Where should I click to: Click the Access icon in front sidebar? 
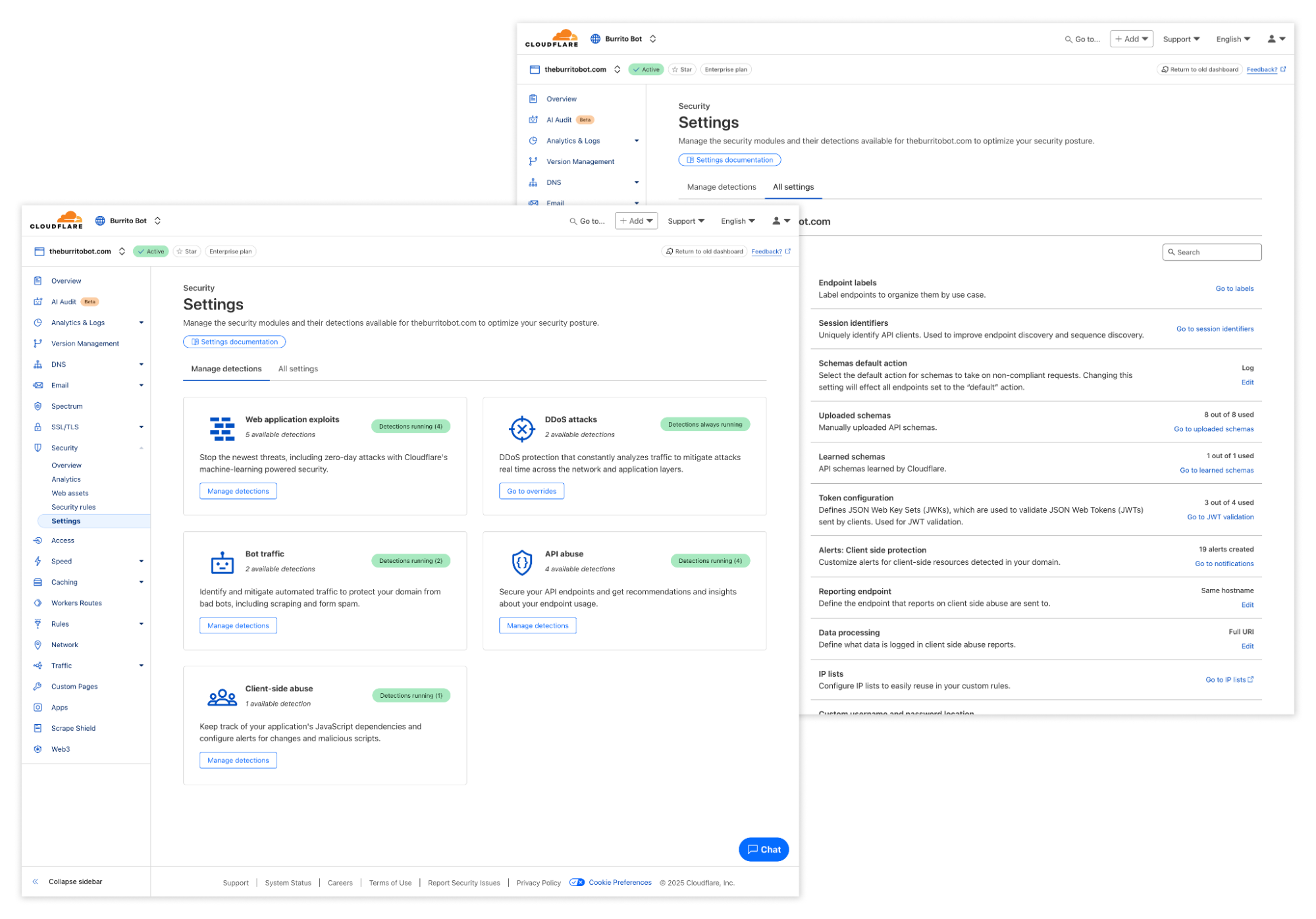pyautogui.click(x=38, y=540)
